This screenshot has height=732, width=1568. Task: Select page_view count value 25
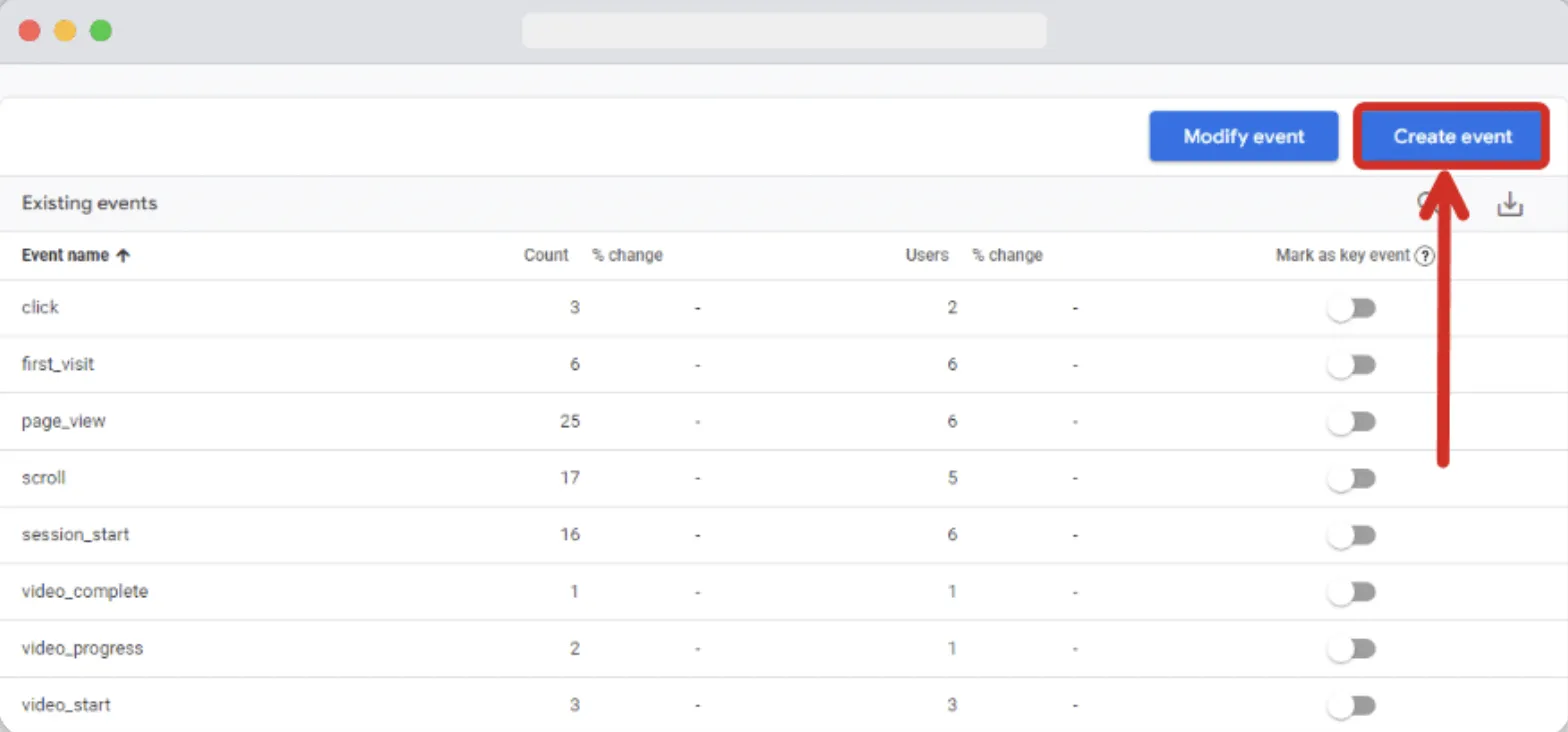570,421
